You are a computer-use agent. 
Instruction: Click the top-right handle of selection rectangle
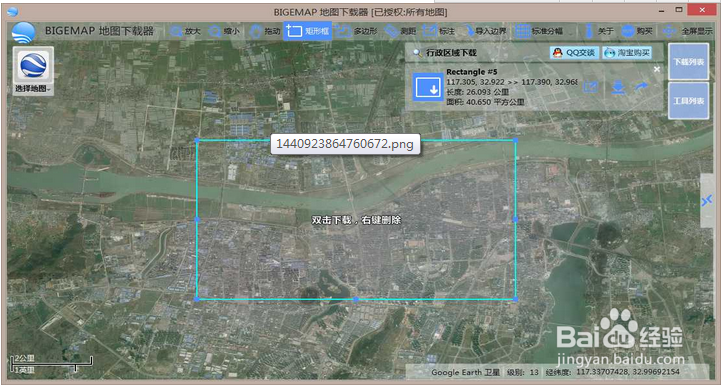pos(515,140)
